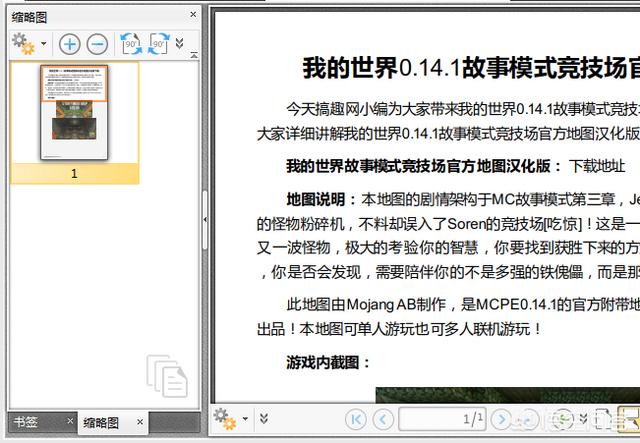Viewport: 640px width, 443px height.
Task: Click the 下载地址 download link
Action: pyautogui.click(x=597, y=166)
